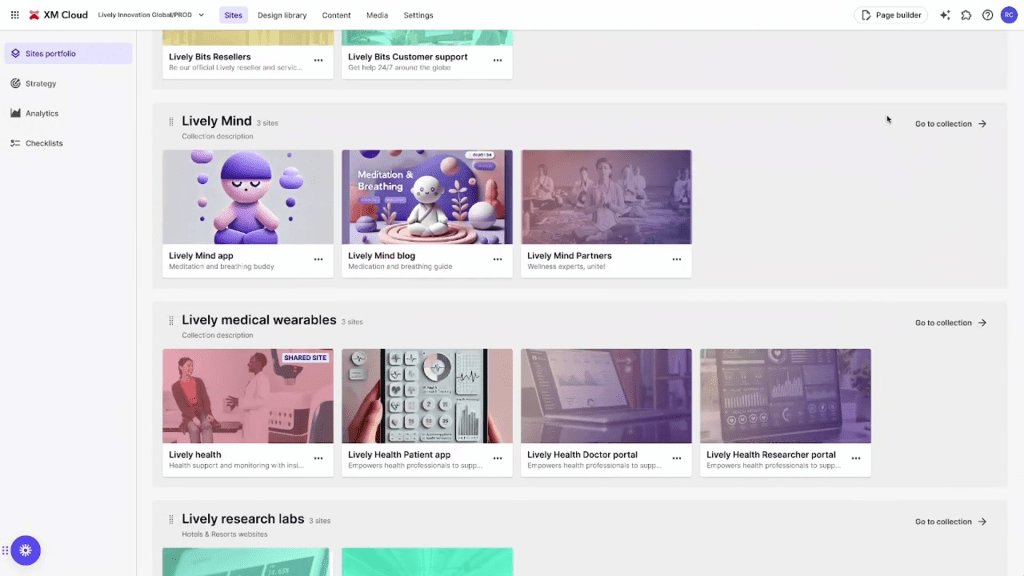Open more options for Lively Health Patient app

pyautogui.click(x=497, y=458)
